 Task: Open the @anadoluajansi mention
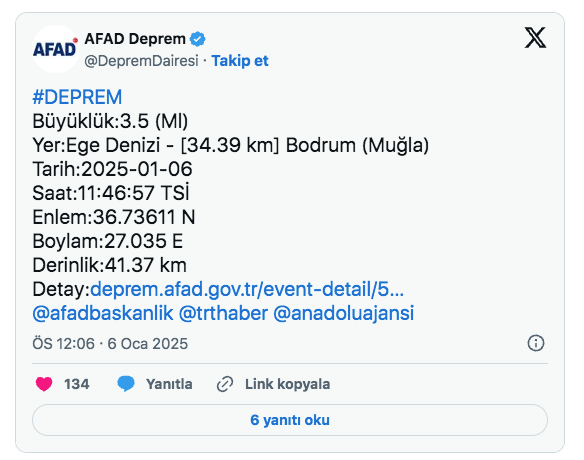(343, 313)
